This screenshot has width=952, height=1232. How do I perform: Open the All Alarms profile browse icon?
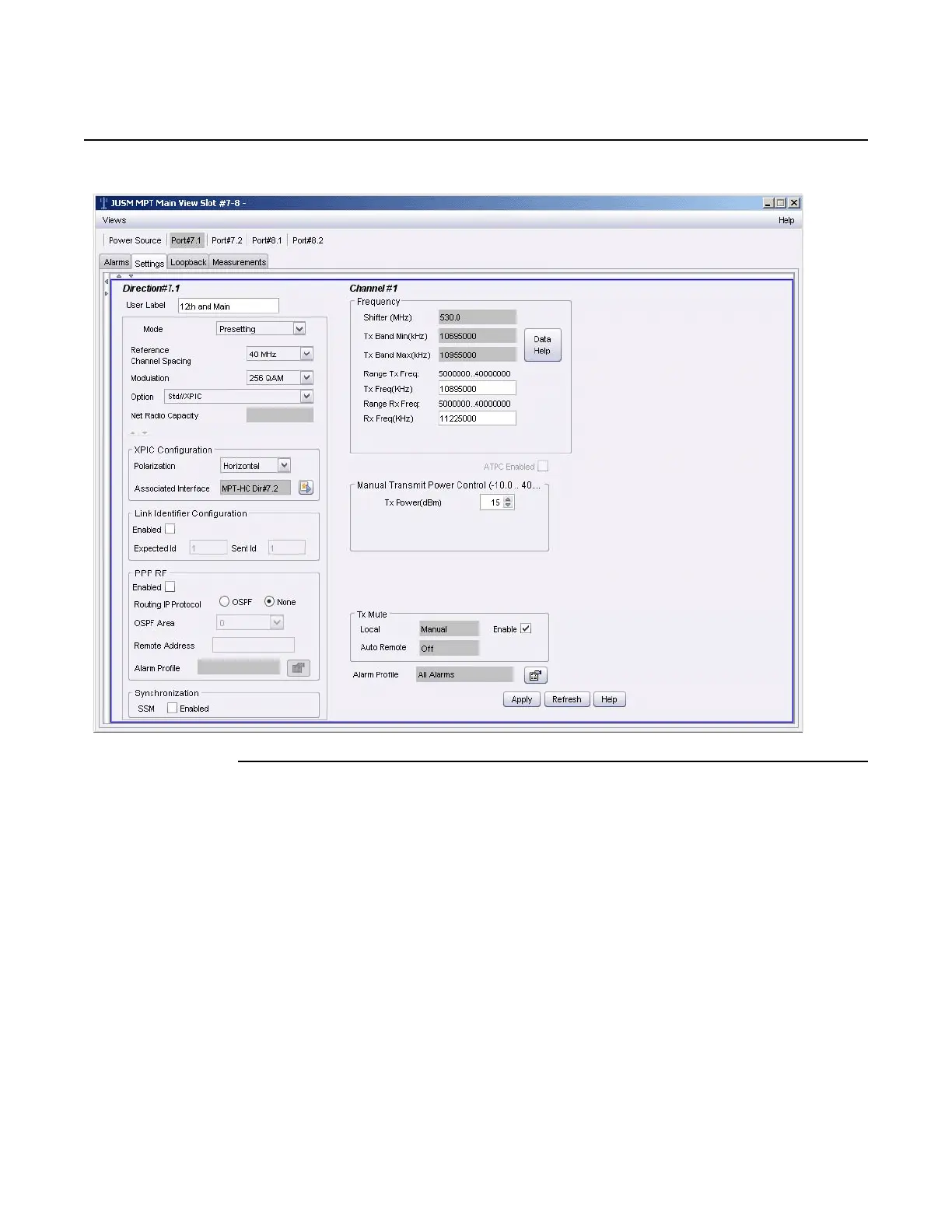(x=536, y=675)
